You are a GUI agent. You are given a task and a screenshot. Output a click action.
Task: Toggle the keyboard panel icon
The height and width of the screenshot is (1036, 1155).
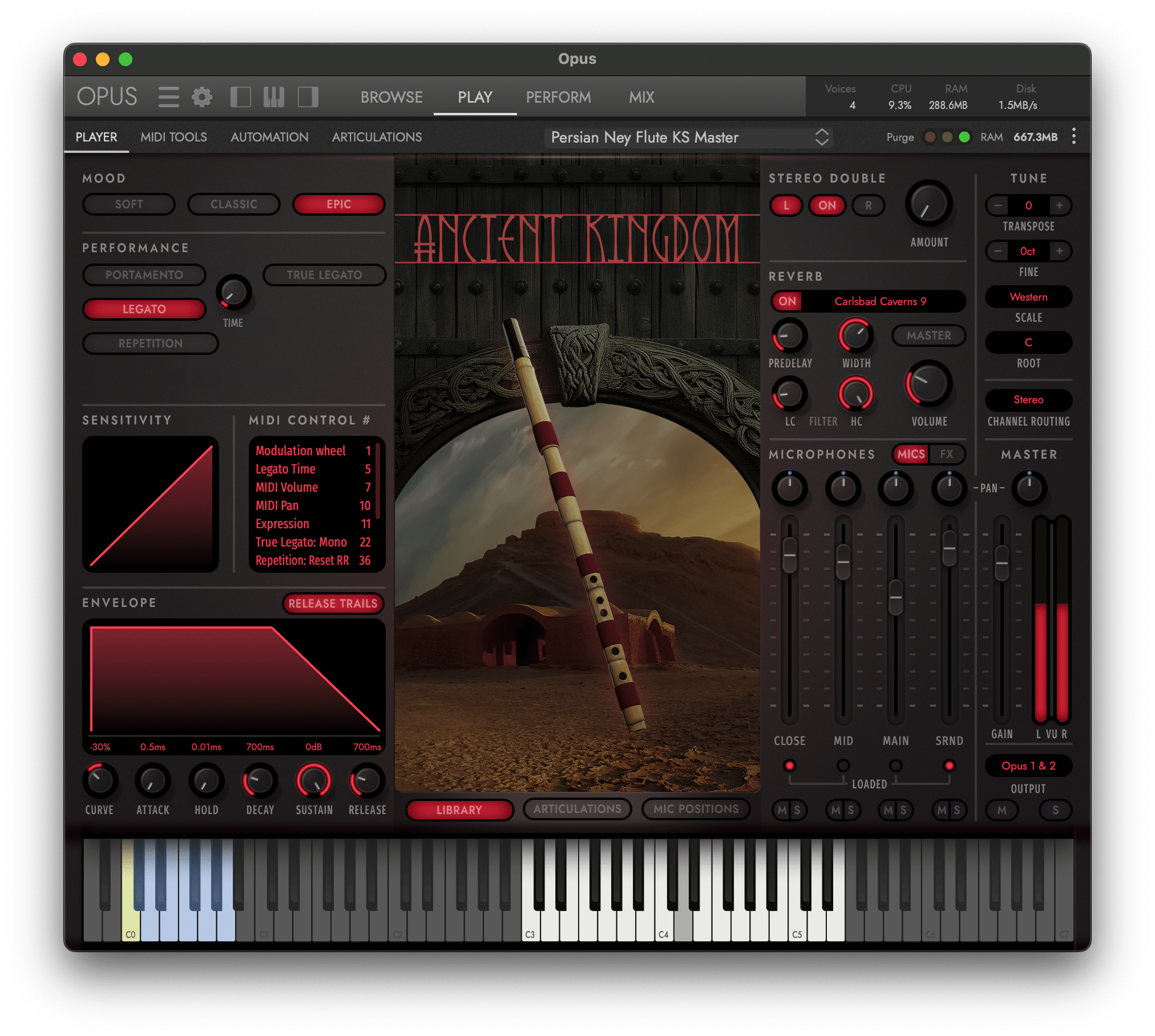click(274, 97)
